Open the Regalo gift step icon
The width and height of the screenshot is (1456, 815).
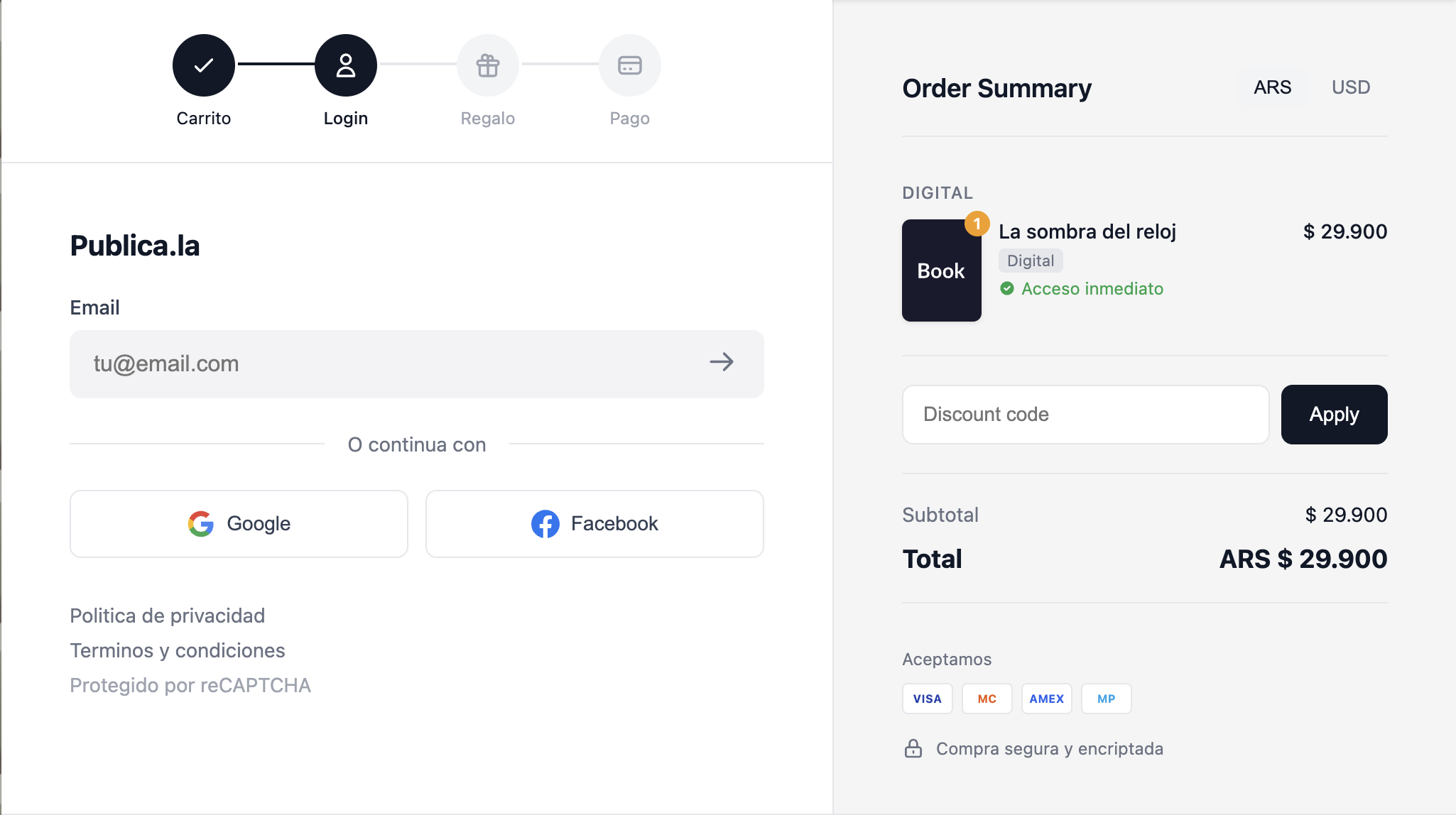(x=488, y=65)
